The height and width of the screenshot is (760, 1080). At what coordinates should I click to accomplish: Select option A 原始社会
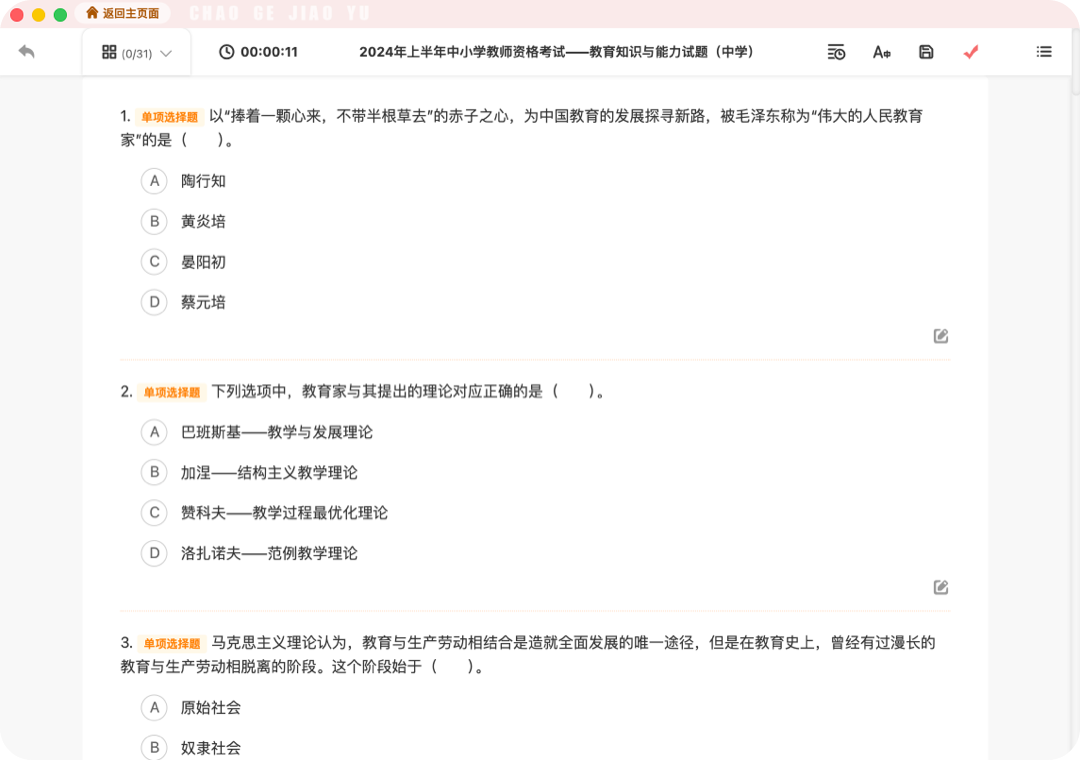[154, 708]
